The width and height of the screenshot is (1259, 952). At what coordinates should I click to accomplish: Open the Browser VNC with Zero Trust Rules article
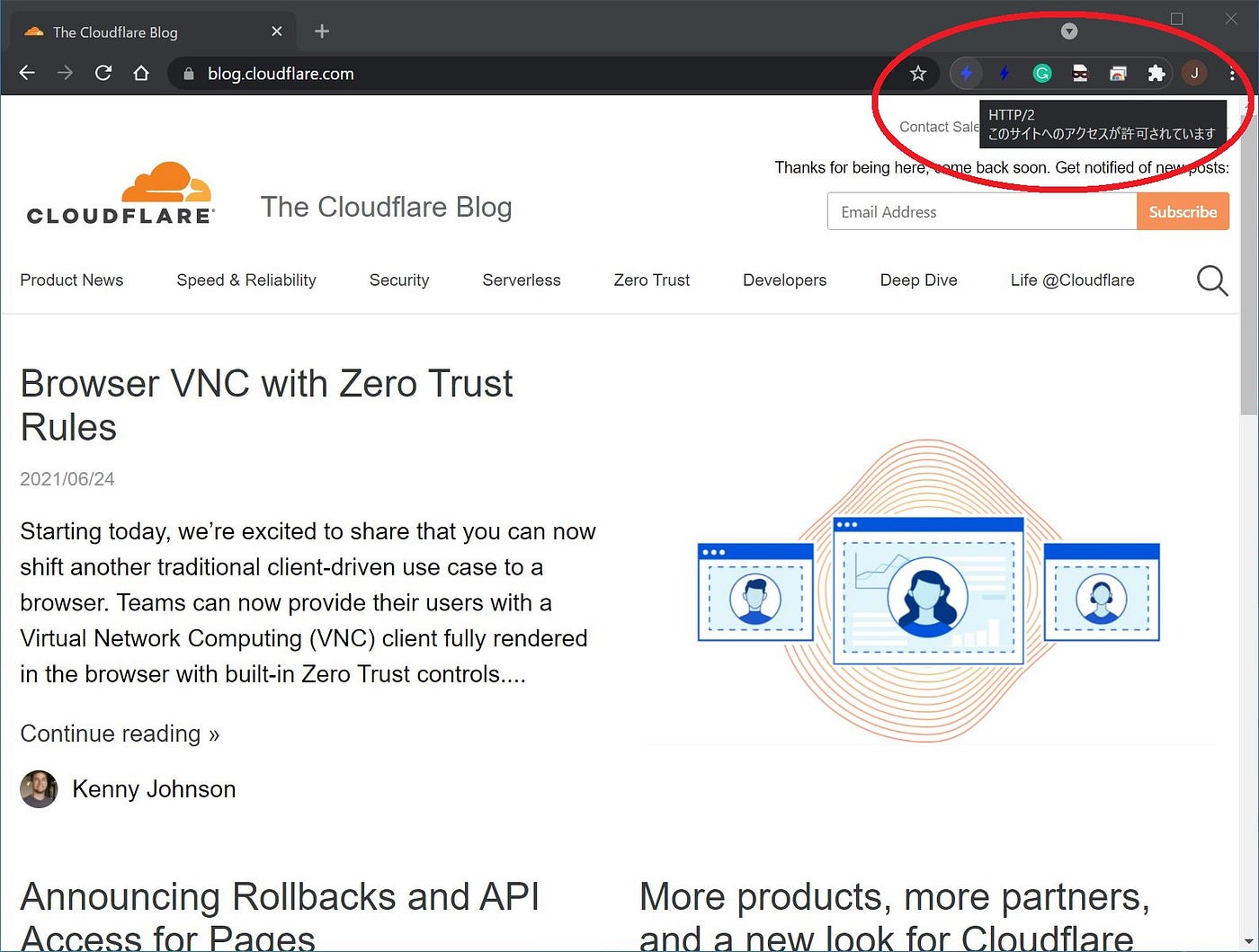(266, 405)
